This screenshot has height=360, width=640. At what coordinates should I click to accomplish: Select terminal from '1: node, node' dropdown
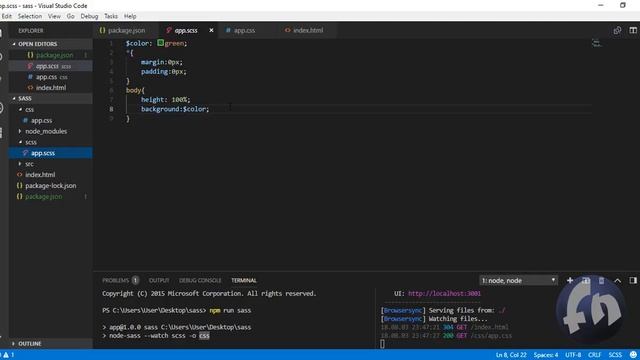pyautogui.click(x=518, y=280)
